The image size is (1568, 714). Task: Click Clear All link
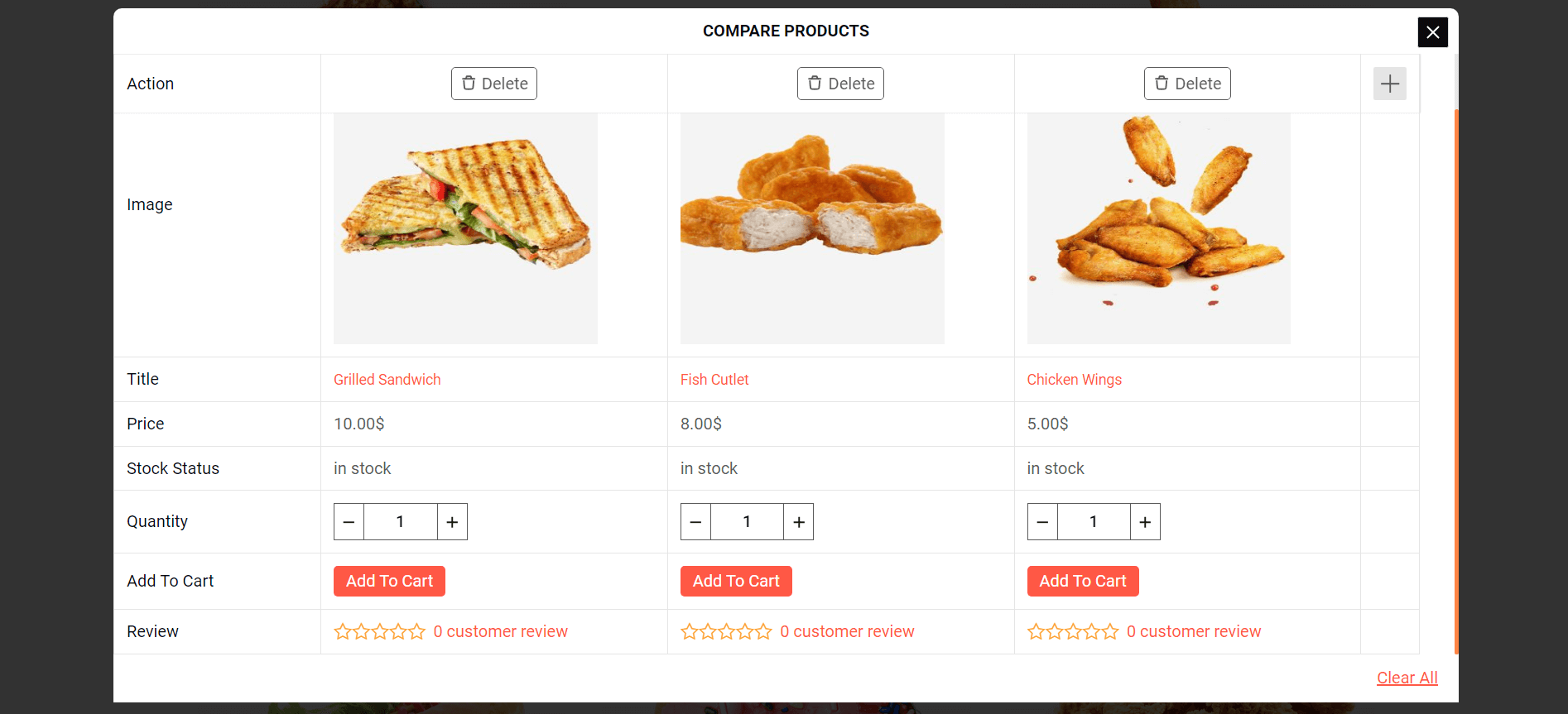pos(1407,678)
